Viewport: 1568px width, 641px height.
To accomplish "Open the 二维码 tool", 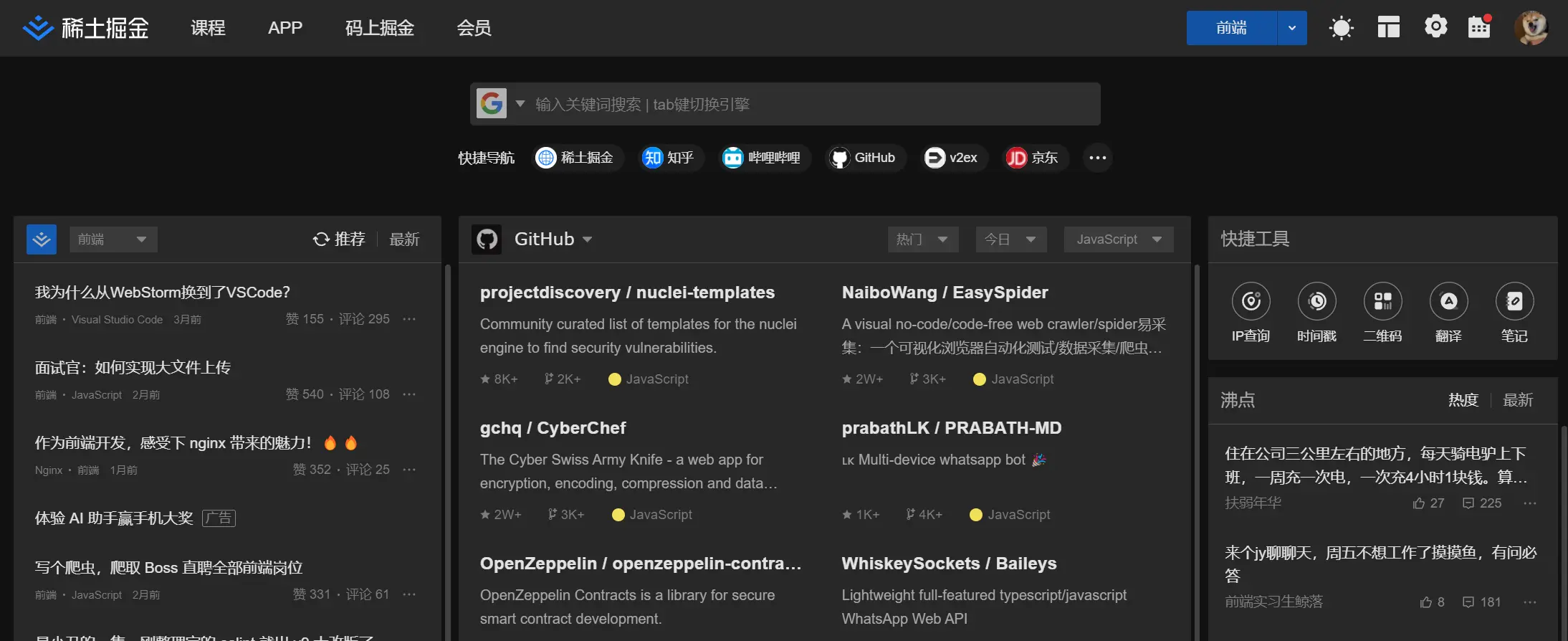I will tap(1382, 313).
